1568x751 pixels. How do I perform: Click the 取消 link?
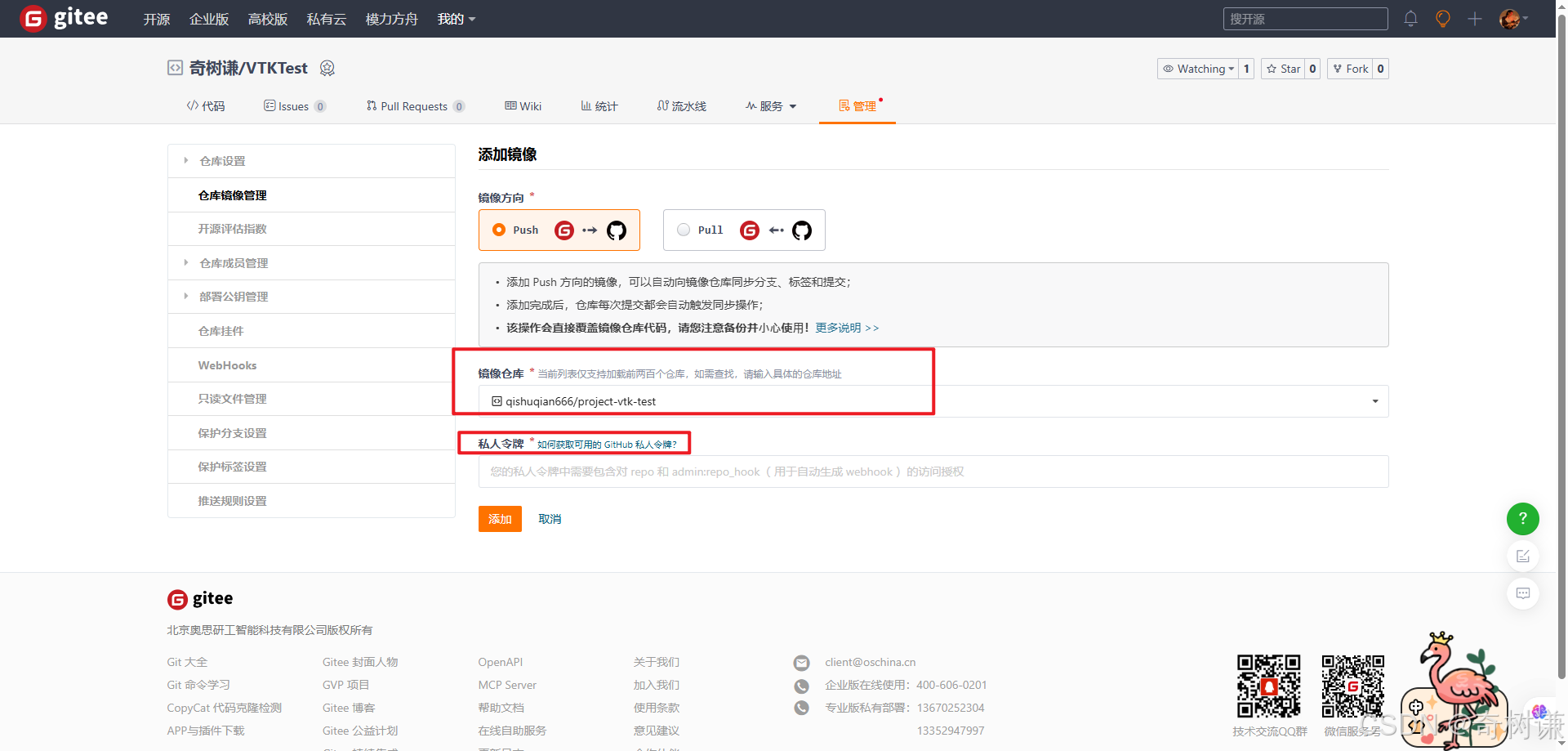[x=550, y=519]
